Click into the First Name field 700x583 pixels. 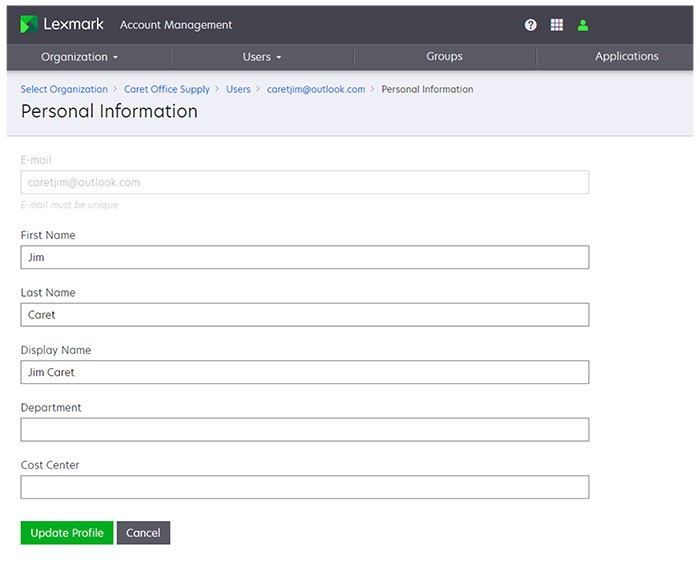304,257
